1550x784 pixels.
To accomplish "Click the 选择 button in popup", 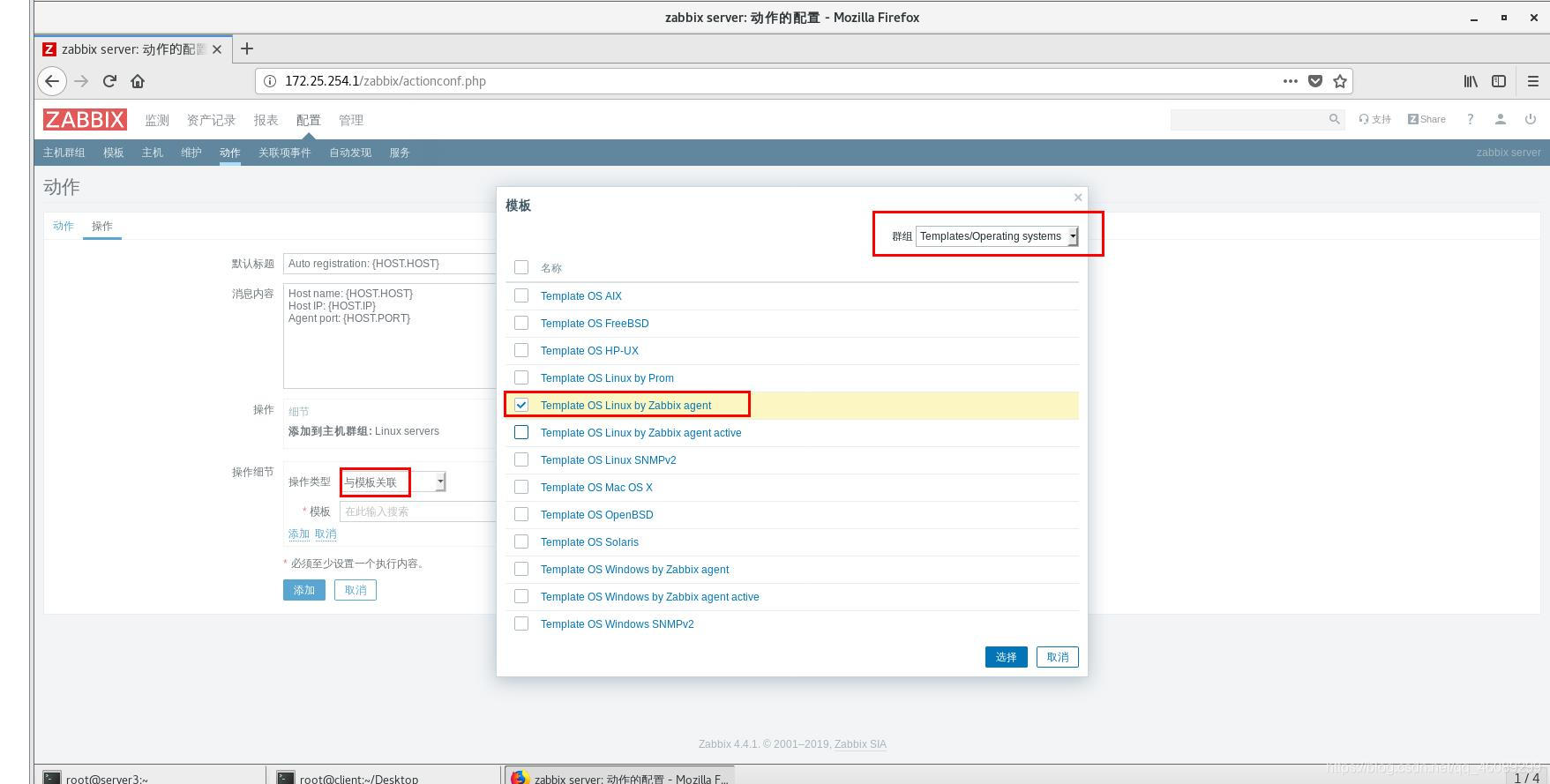I will click(x=1007, y=657).
